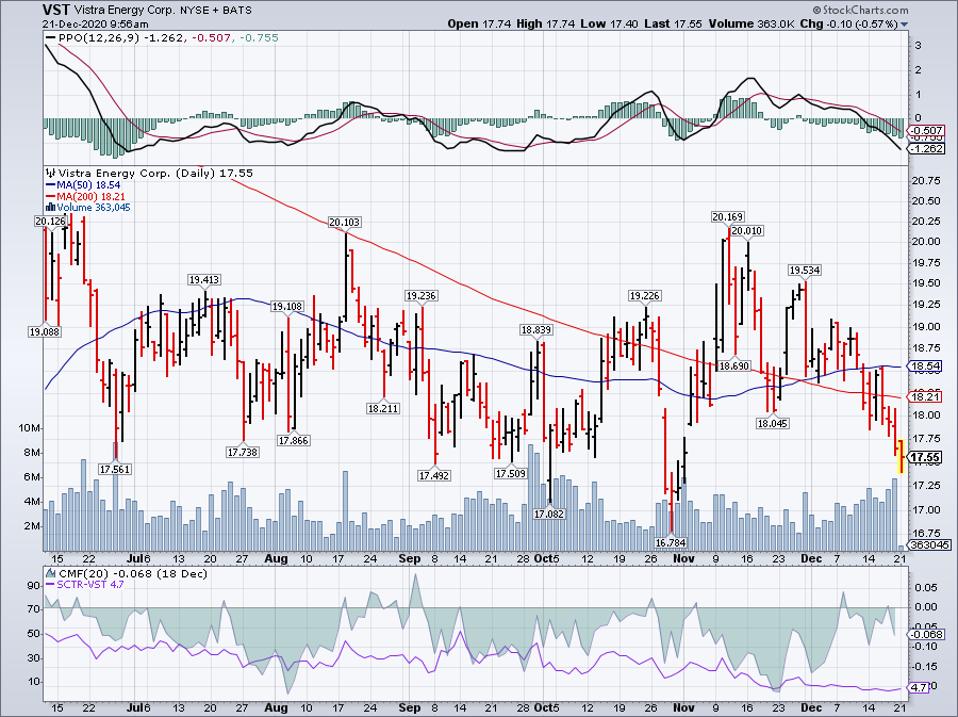The height and width of the screenshot is (717, 958).
Task: Click the Volume 363,045 legend entry
Action: click(x=93, y=208)
